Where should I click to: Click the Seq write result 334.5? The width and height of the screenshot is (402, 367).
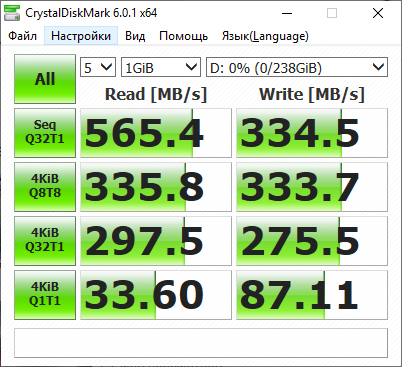click(312, 133)
